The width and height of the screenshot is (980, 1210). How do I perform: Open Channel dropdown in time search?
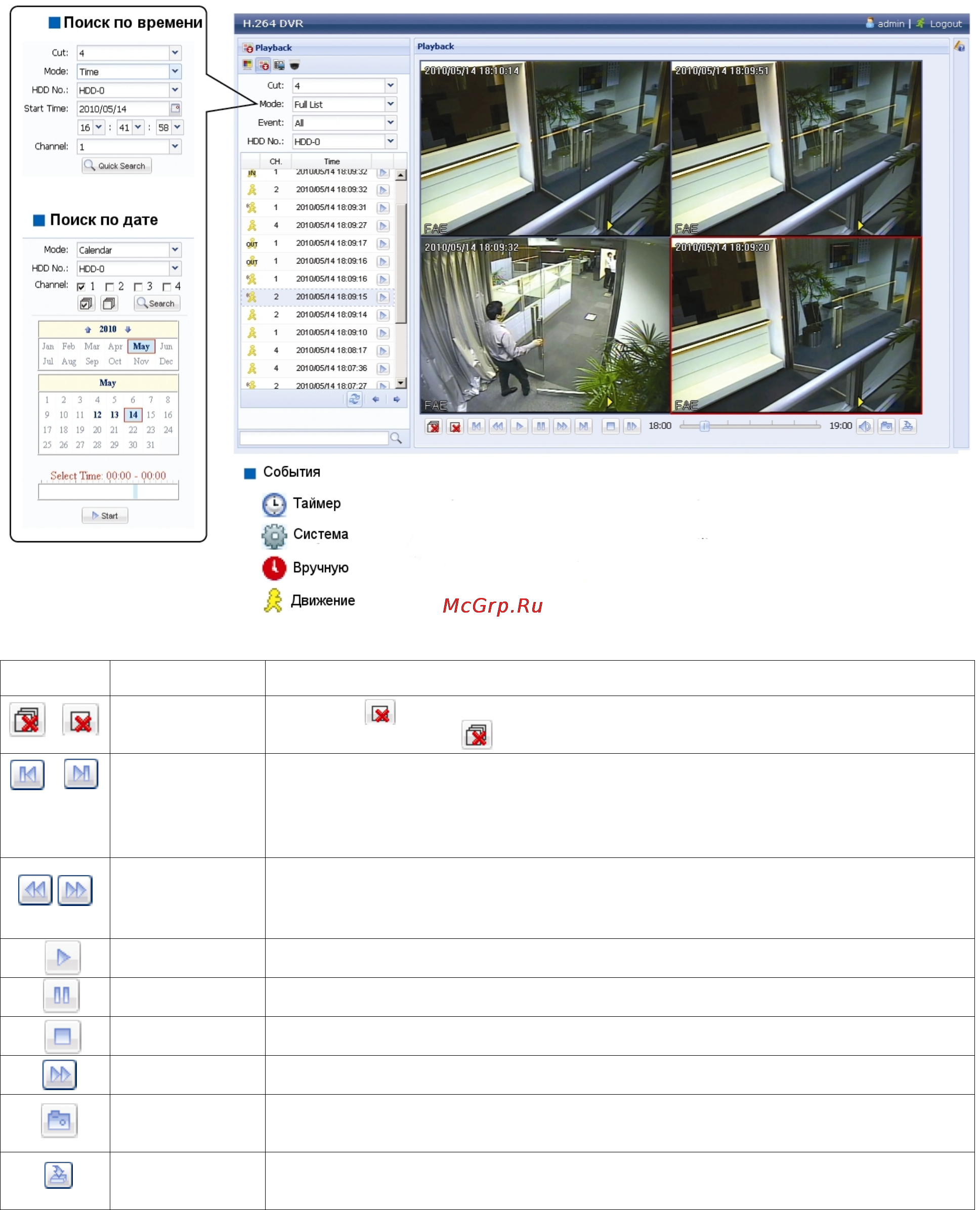(176, 147)
